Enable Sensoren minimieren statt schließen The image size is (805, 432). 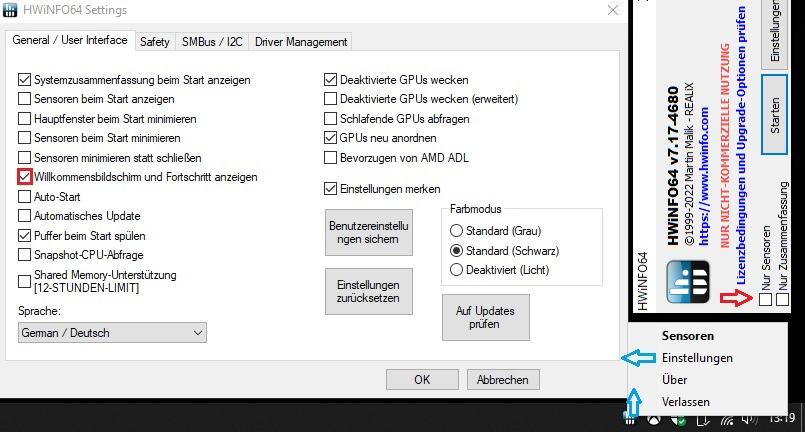[24, 158]
